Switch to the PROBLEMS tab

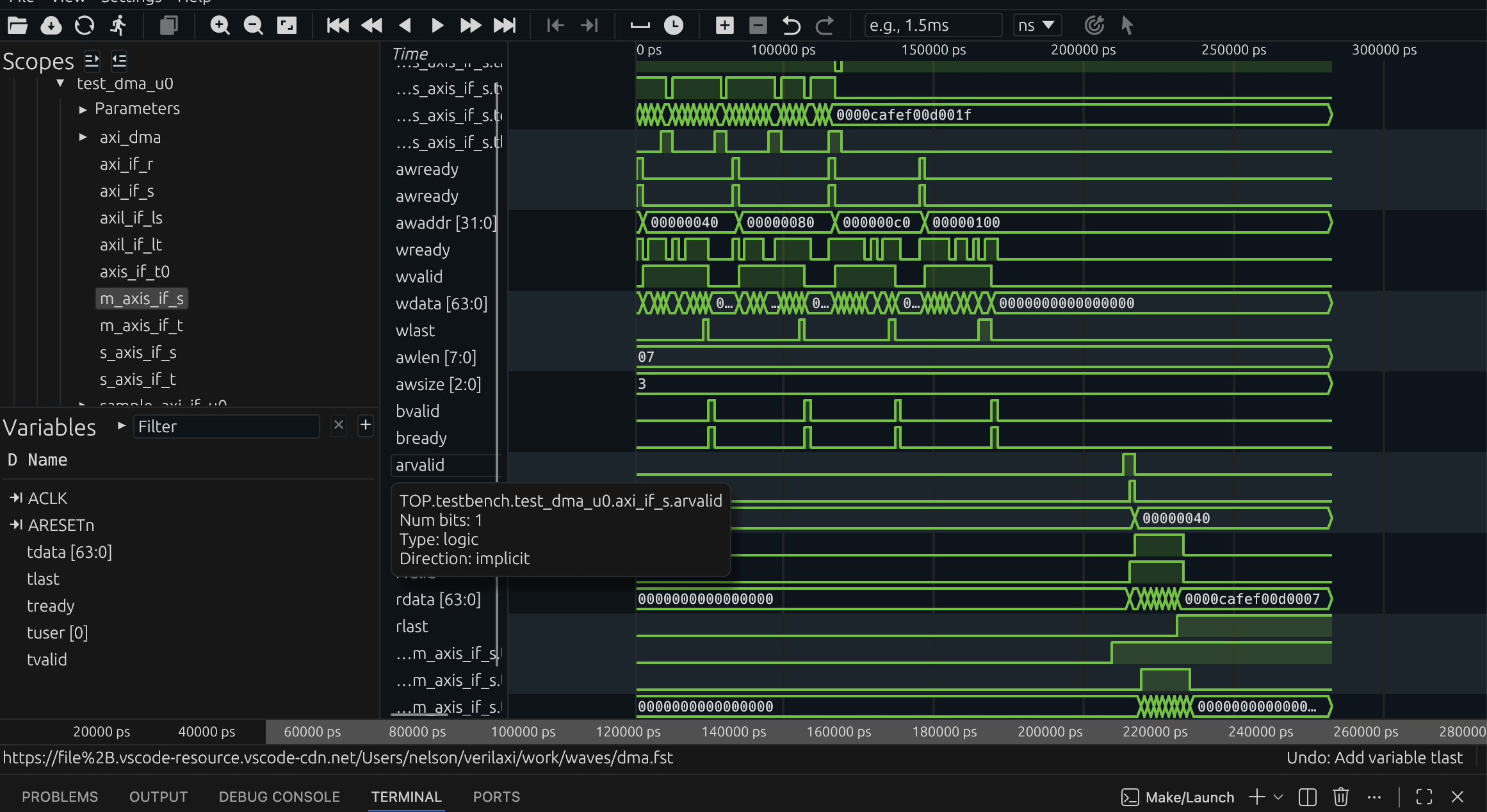click(60, 797)
